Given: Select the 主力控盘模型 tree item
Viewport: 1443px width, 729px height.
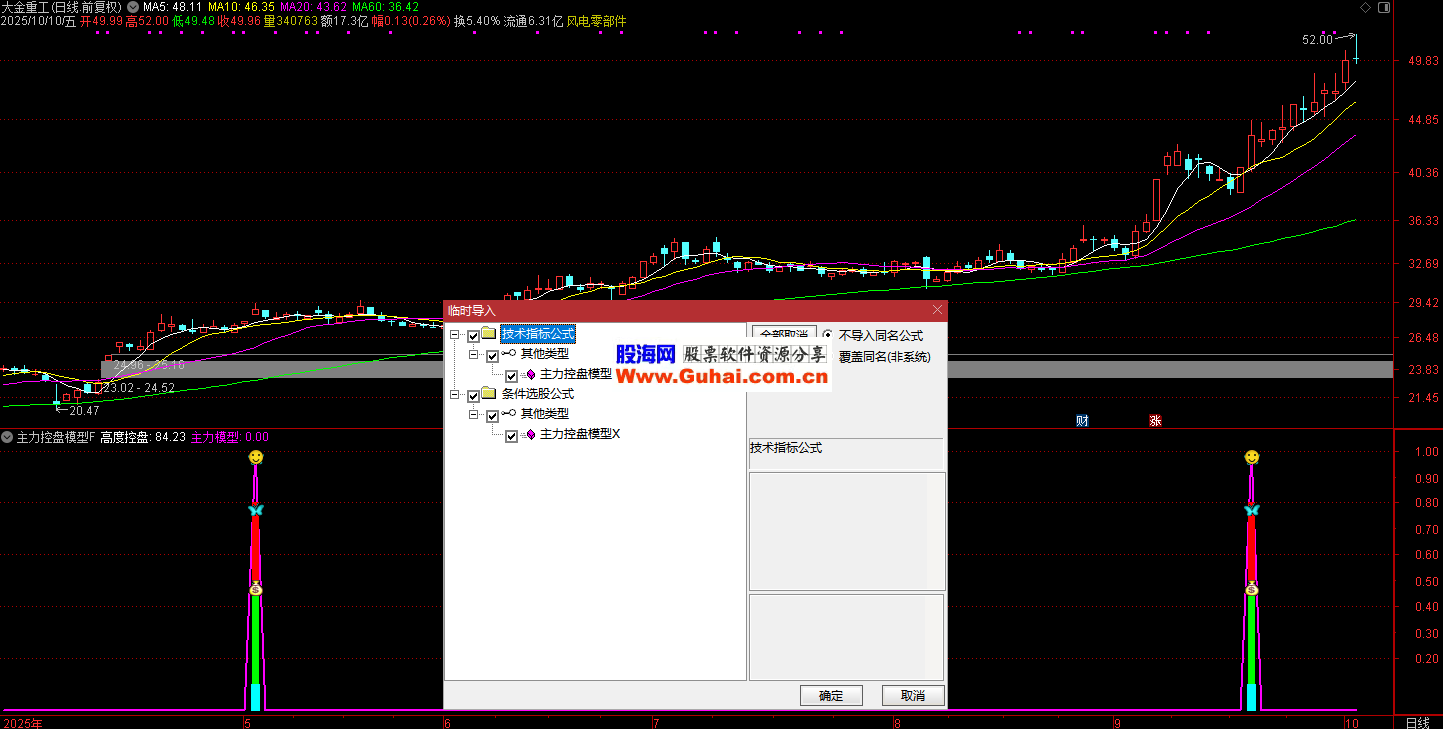Looking at the screenshot, I should click(x=575, y=374).
